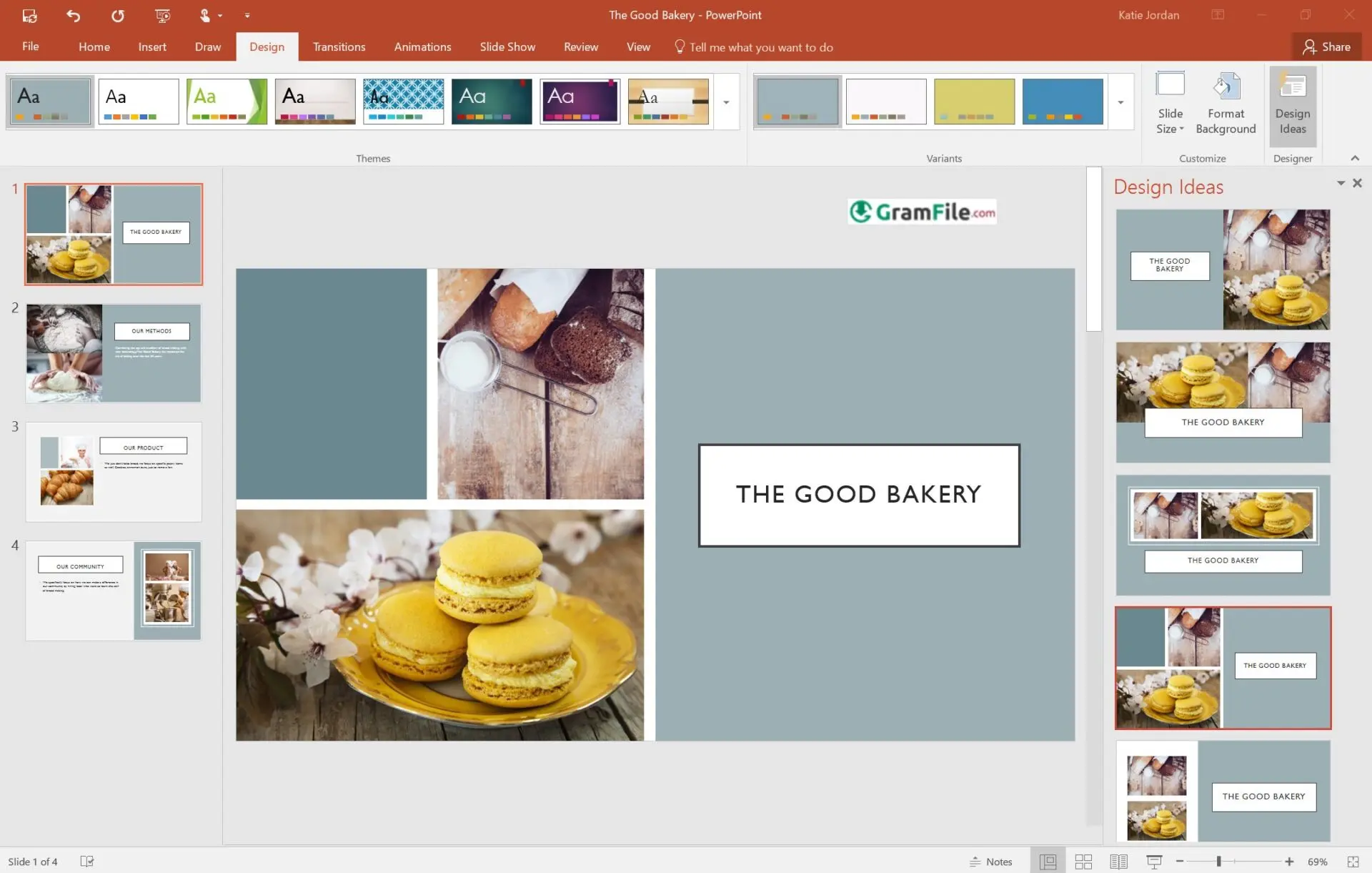Click the Save icon in title bar
The height and width of the screenshot is (873, 1372).
pyautogui.click(x=29, y=15)
